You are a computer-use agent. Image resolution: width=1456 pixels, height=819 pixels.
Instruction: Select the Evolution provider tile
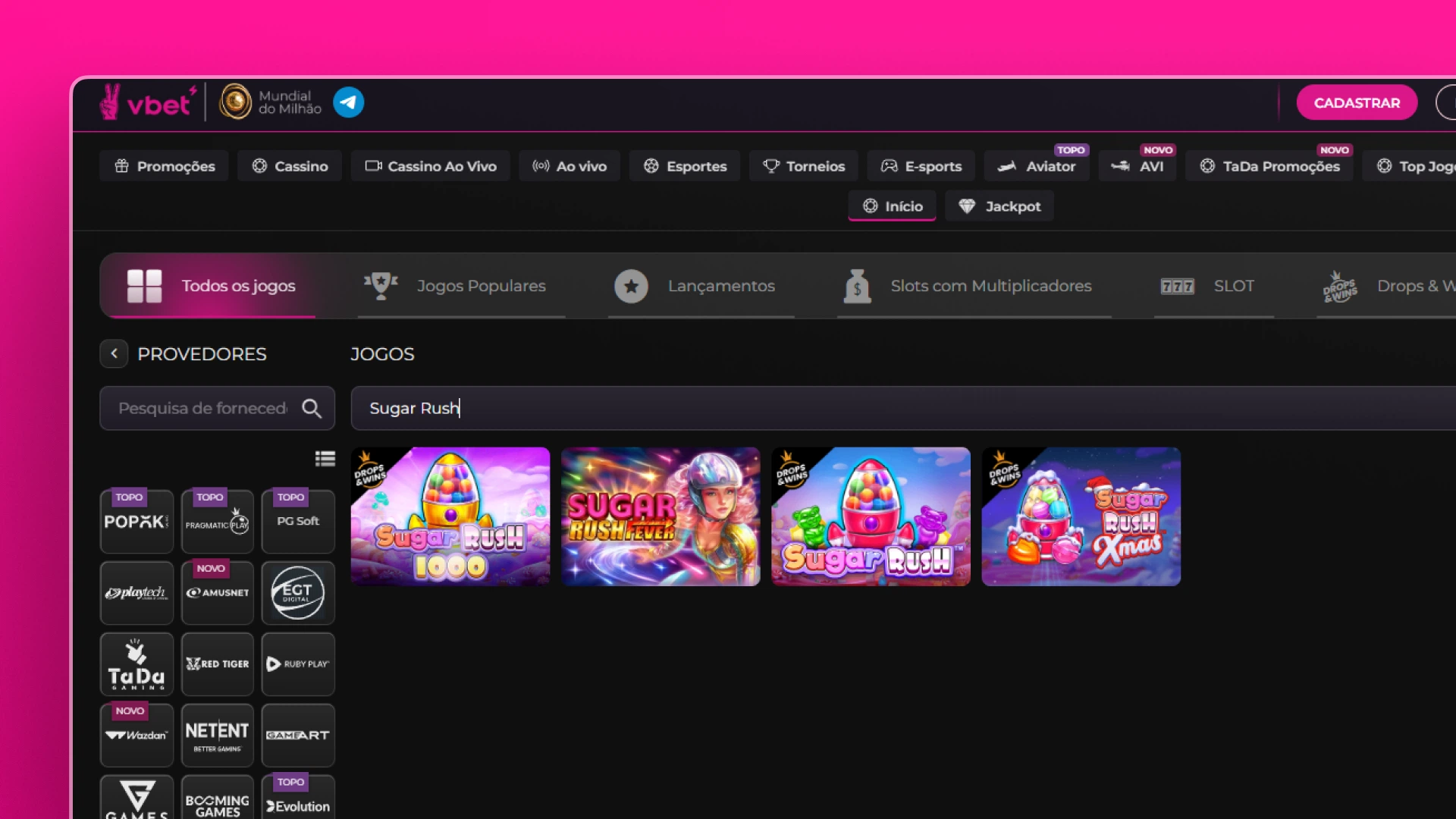pos(298,797)
